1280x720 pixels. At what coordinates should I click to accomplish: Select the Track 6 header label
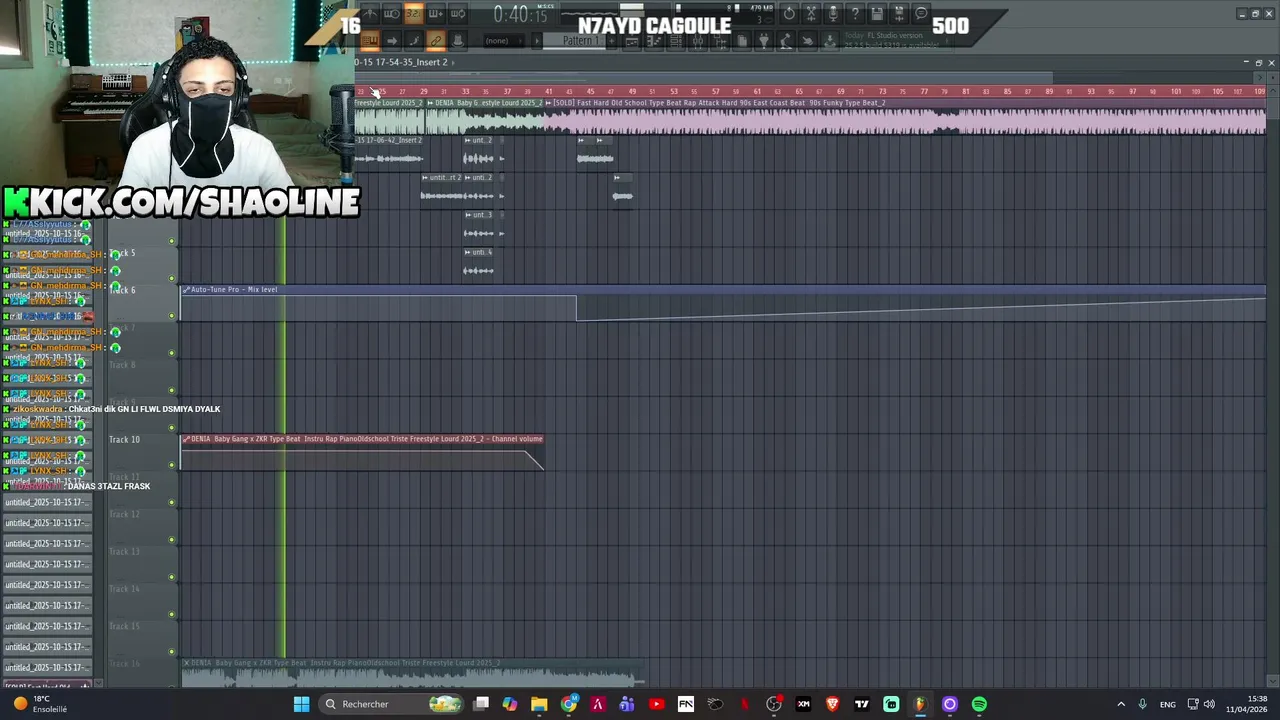point(122,290)
